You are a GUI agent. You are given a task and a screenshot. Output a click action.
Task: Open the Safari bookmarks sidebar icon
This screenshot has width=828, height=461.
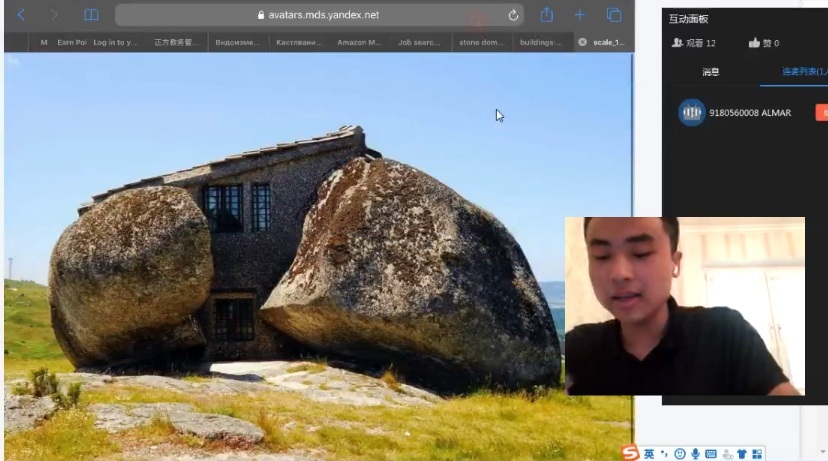pos(91,15)
